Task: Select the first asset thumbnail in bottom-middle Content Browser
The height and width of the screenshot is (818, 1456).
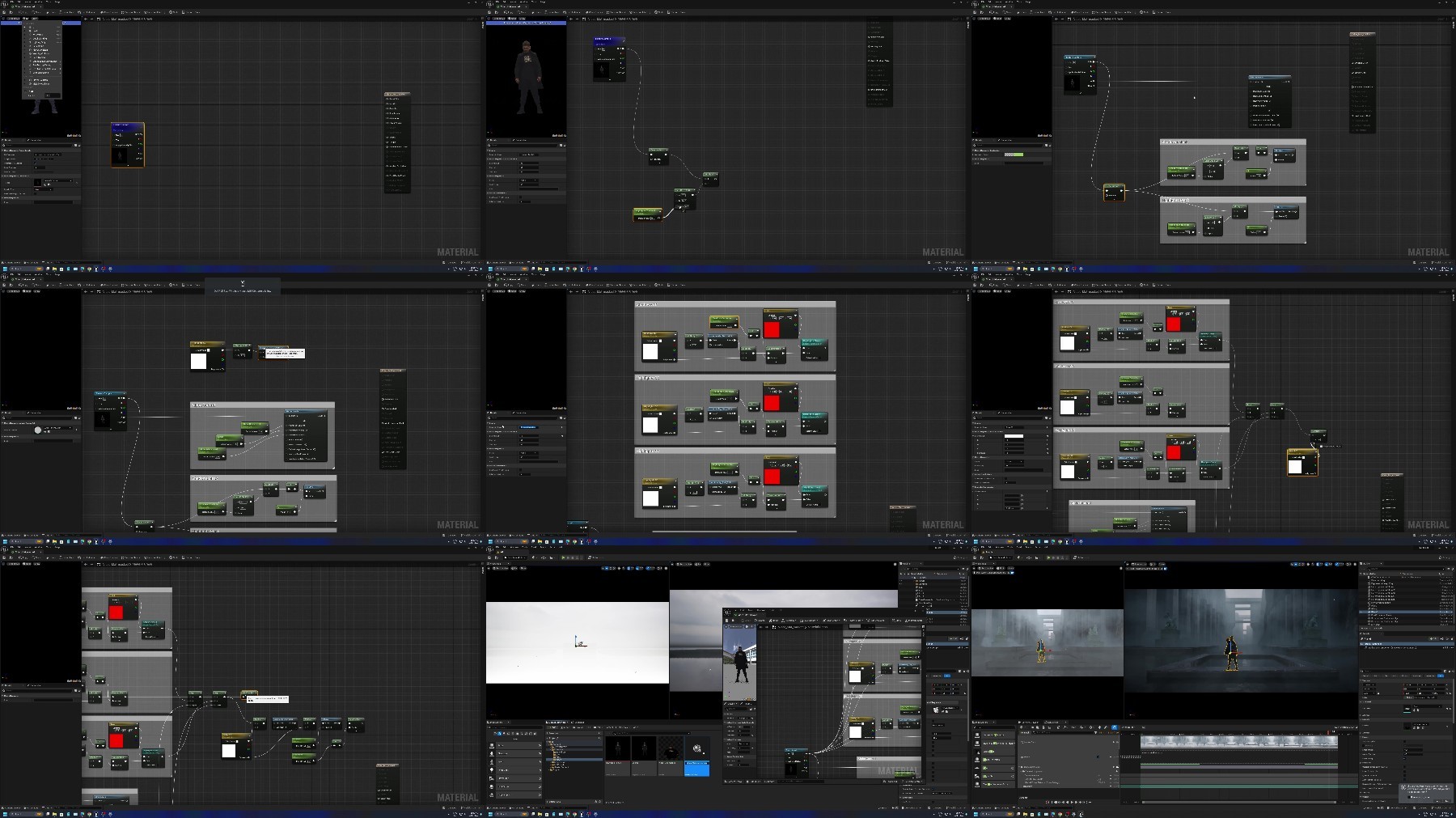Action: (x=617, y=755)
